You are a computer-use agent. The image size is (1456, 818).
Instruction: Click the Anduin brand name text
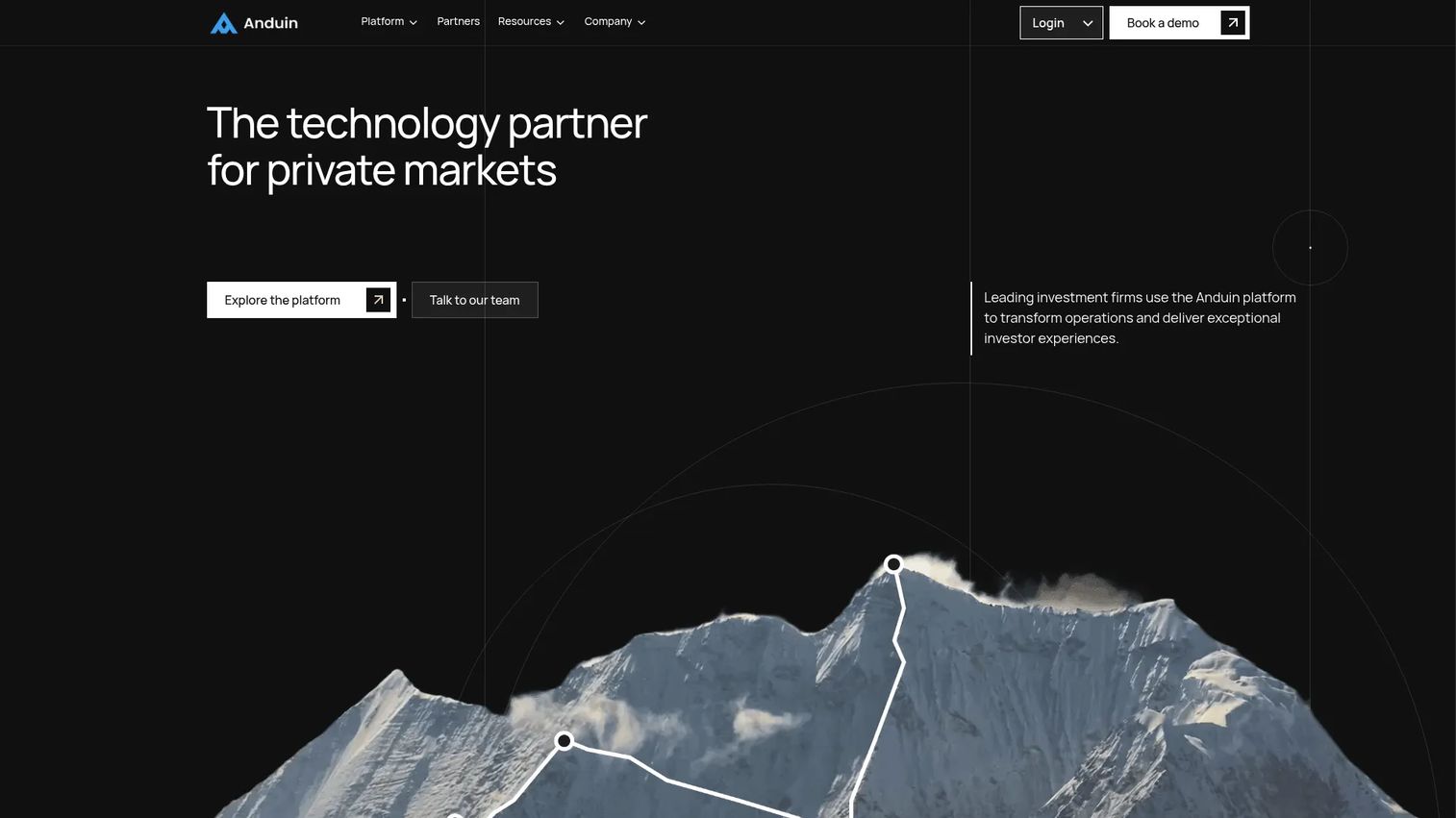(270, 23)
